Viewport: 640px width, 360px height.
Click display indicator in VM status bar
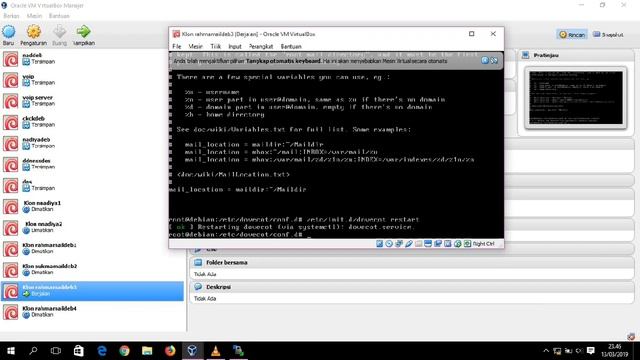tap(428, 244)
